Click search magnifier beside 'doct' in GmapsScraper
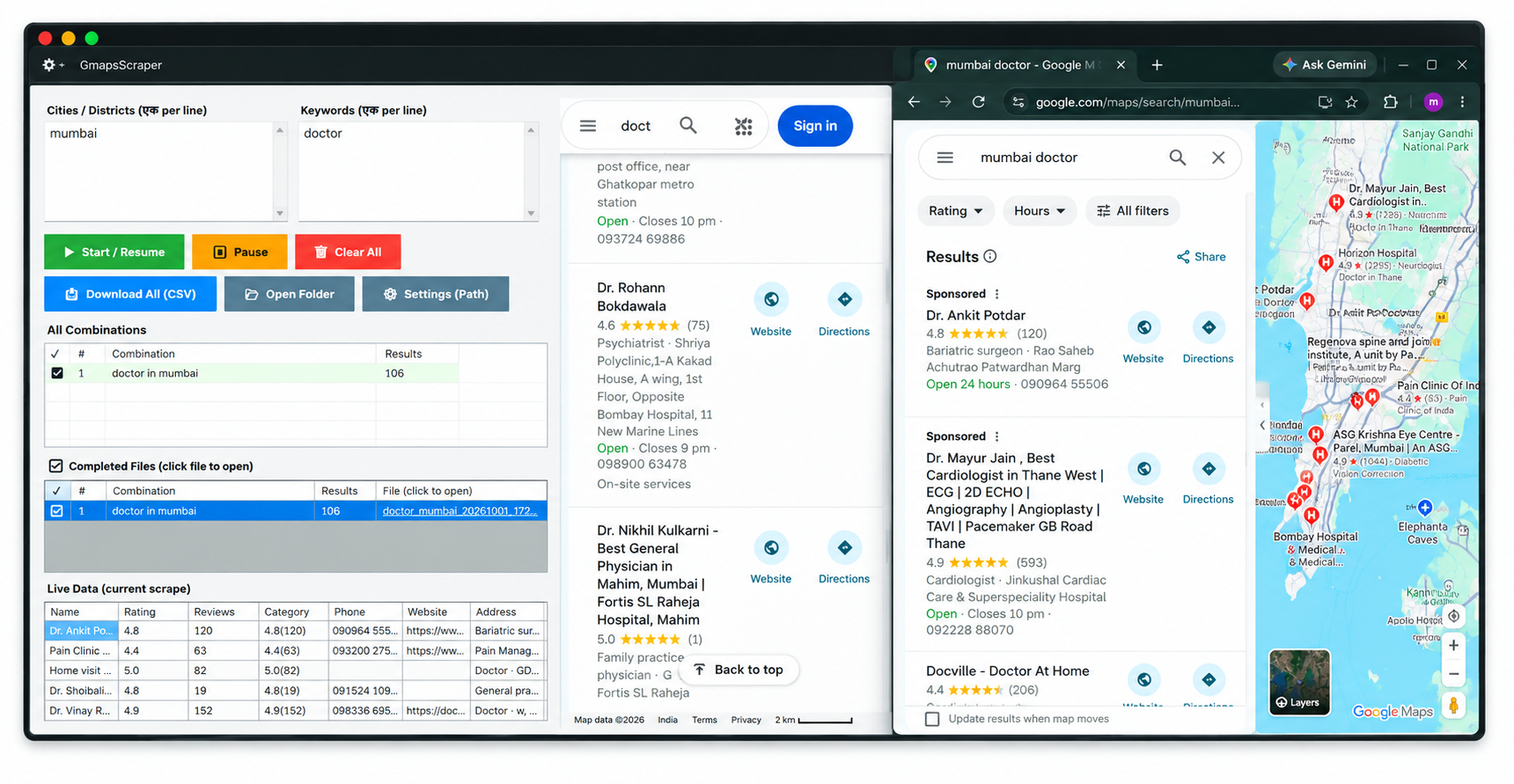1514x784 pixels. point(688,126)
